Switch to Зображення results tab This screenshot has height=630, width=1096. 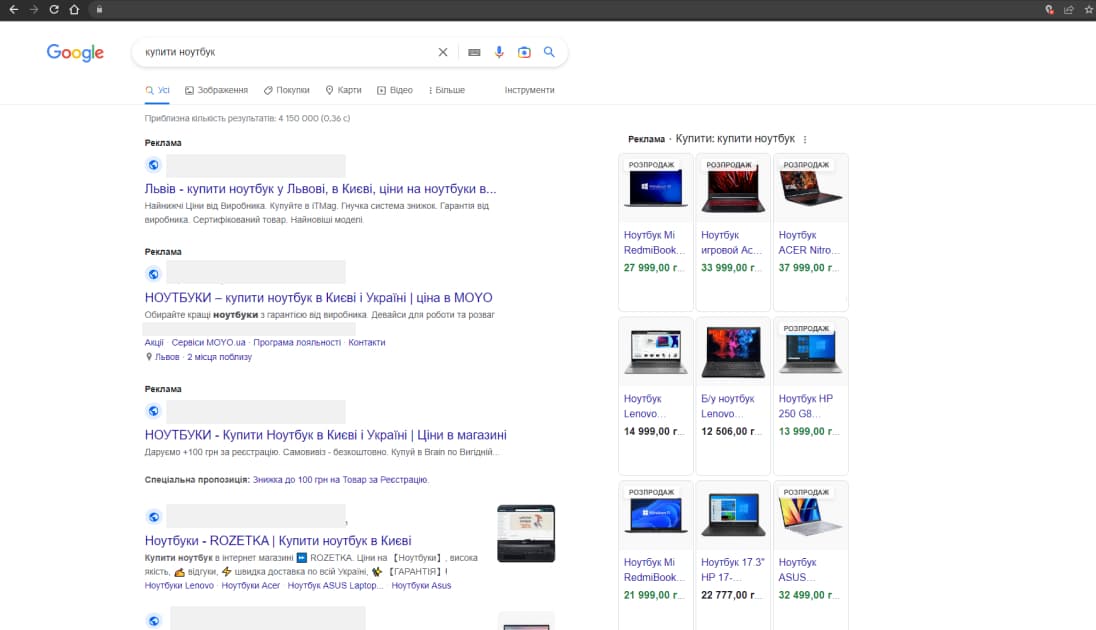point(216,90)
